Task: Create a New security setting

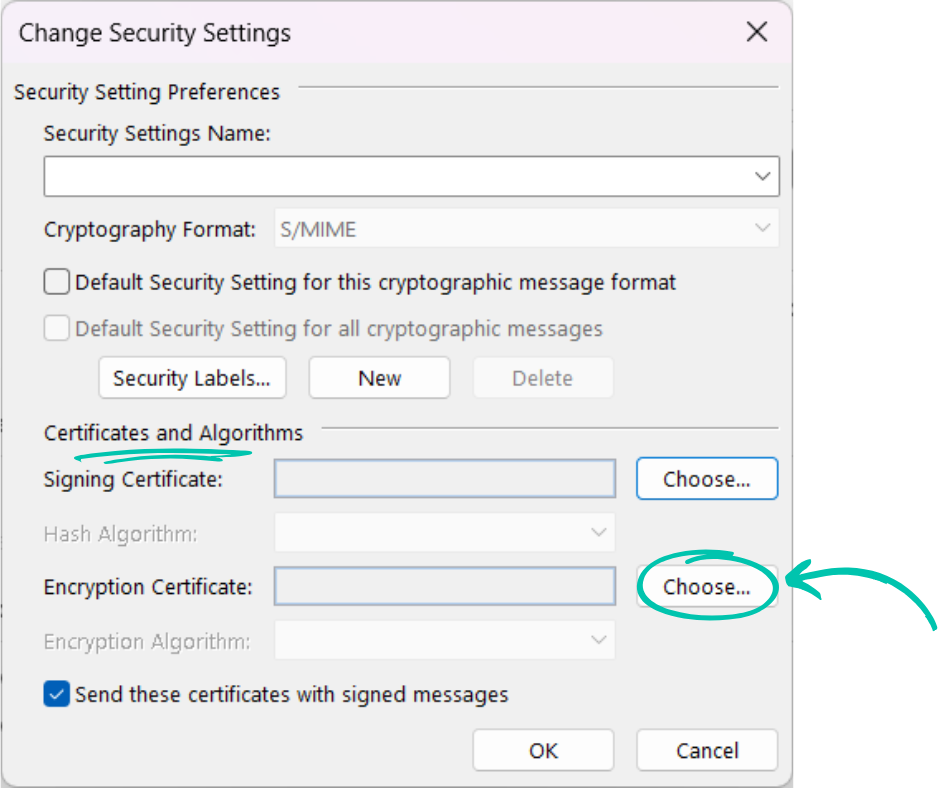Action: click(379, 377)
